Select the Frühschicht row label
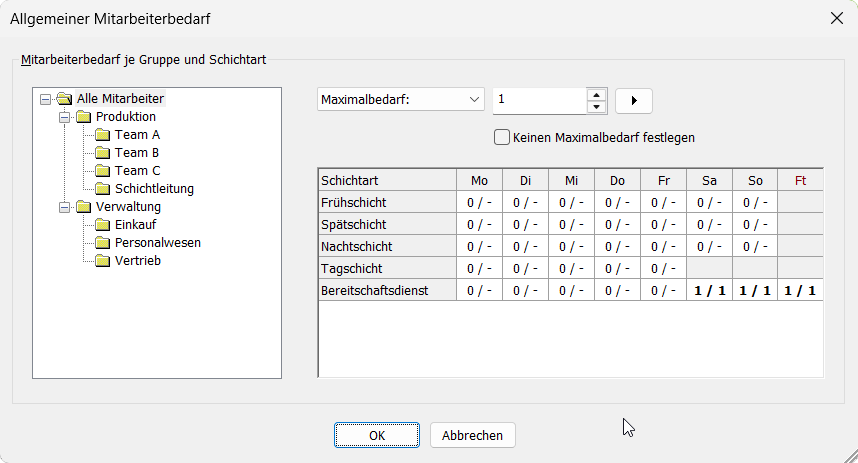Viewport: 858px width, 463px height. point(387,202)
